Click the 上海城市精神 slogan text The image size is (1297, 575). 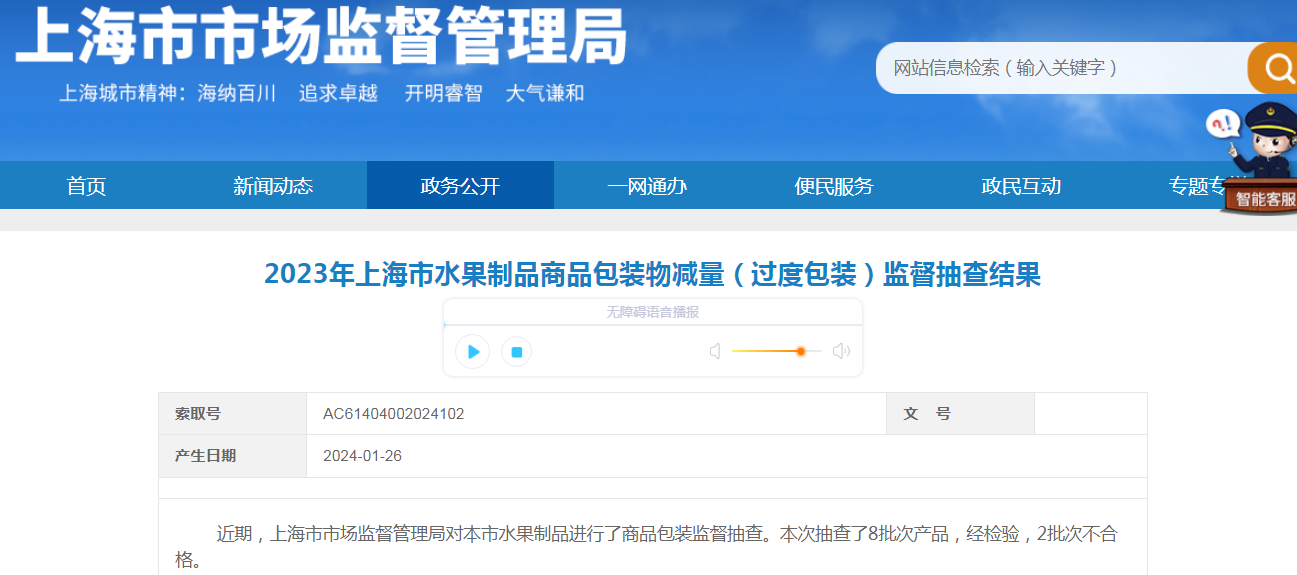tap(322, 93)
